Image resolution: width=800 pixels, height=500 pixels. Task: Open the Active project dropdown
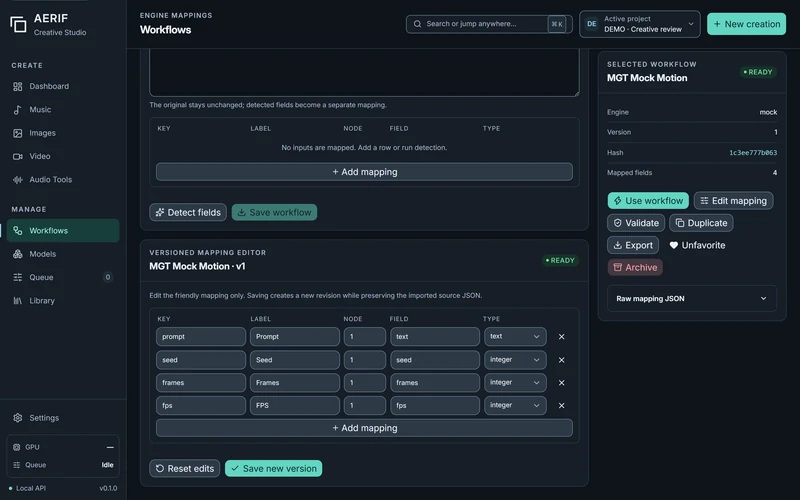(x=639, y=24)
